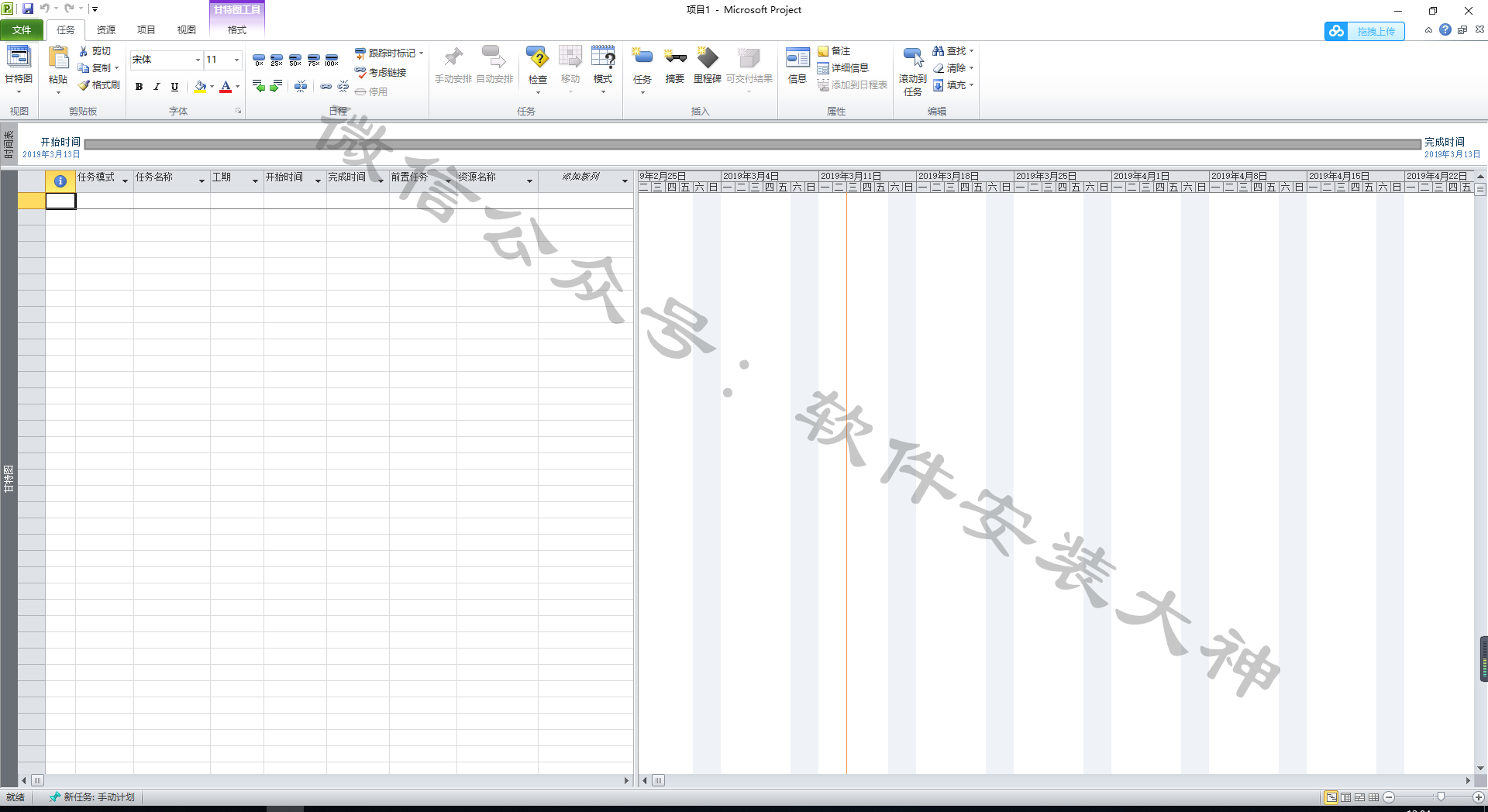Open the font name 宋体 dropdown

pos(198,60)
